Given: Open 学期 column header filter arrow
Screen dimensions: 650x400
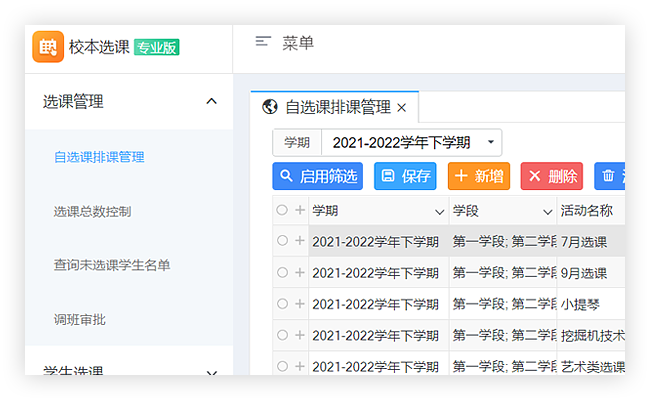Looking at the screenshot, I should point(439,212).
